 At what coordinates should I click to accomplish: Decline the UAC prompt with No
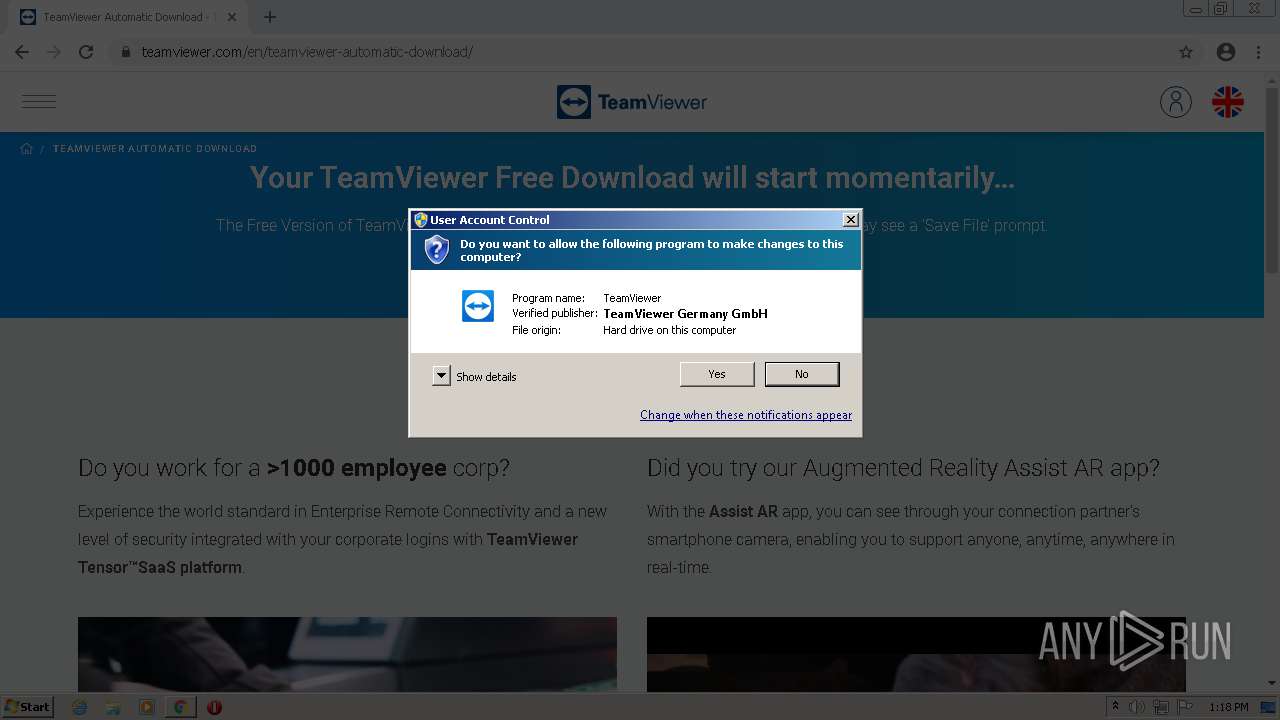click(802, 374)
